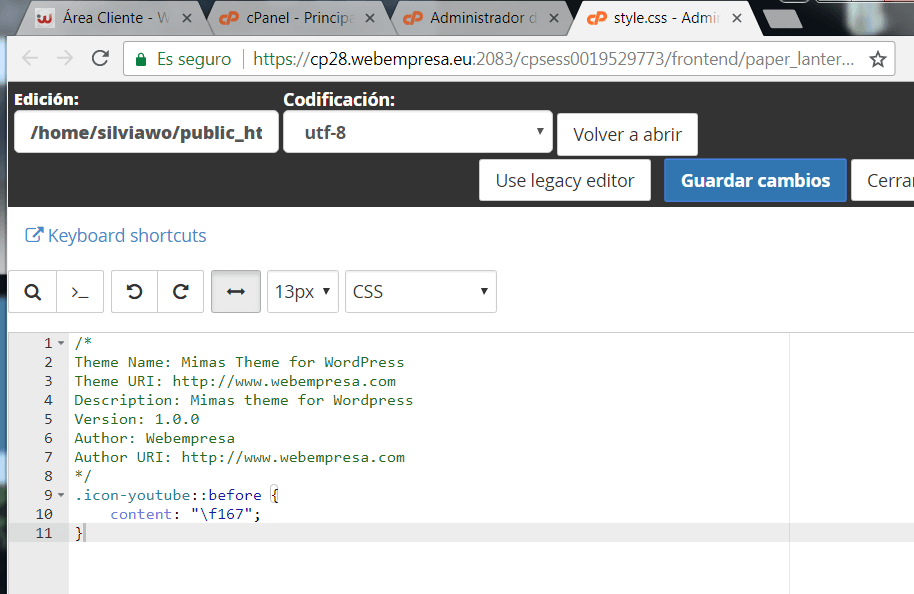This screenshot has height=594, width=914.
Task: Close the Área Cliente tab
Action: point(187,18)
